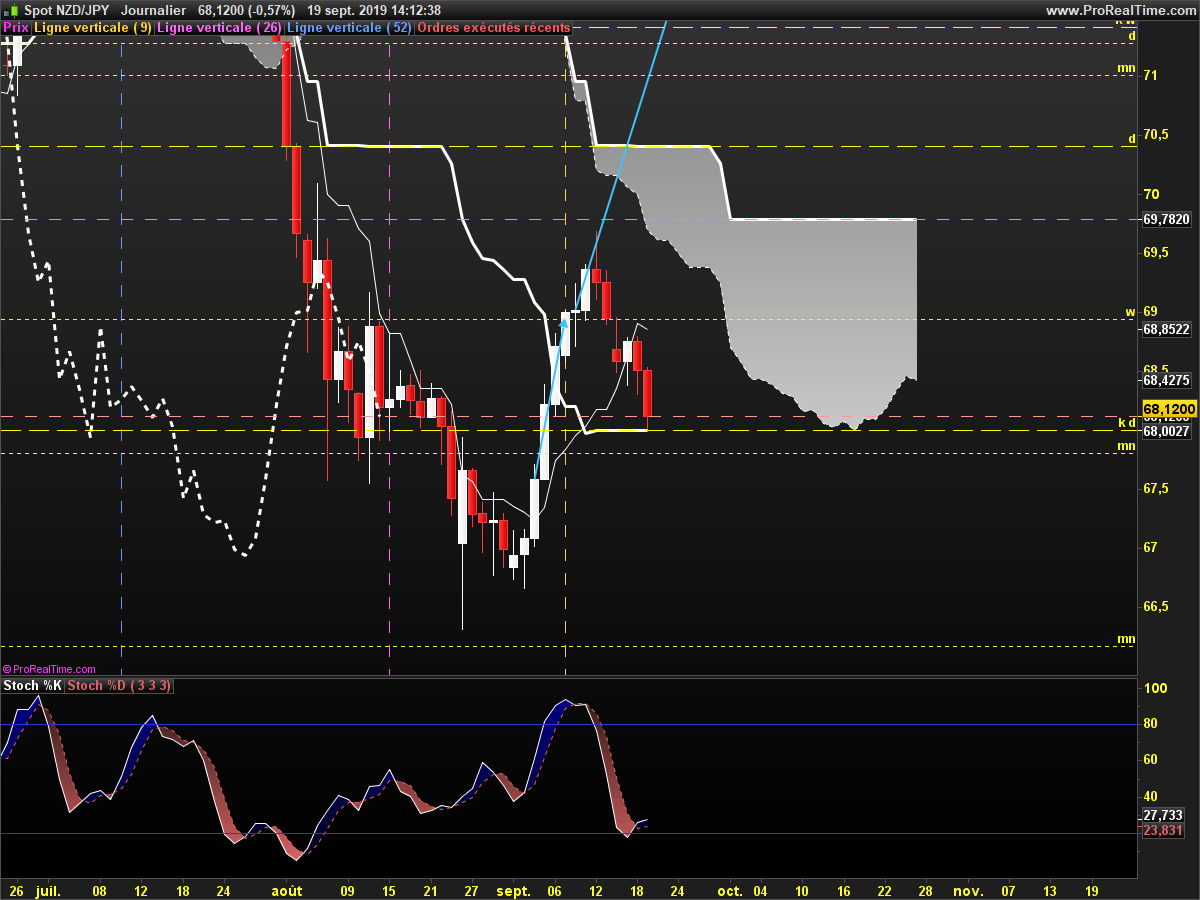
Task: Click the 69,5 price axis label
Action: 1156,252
